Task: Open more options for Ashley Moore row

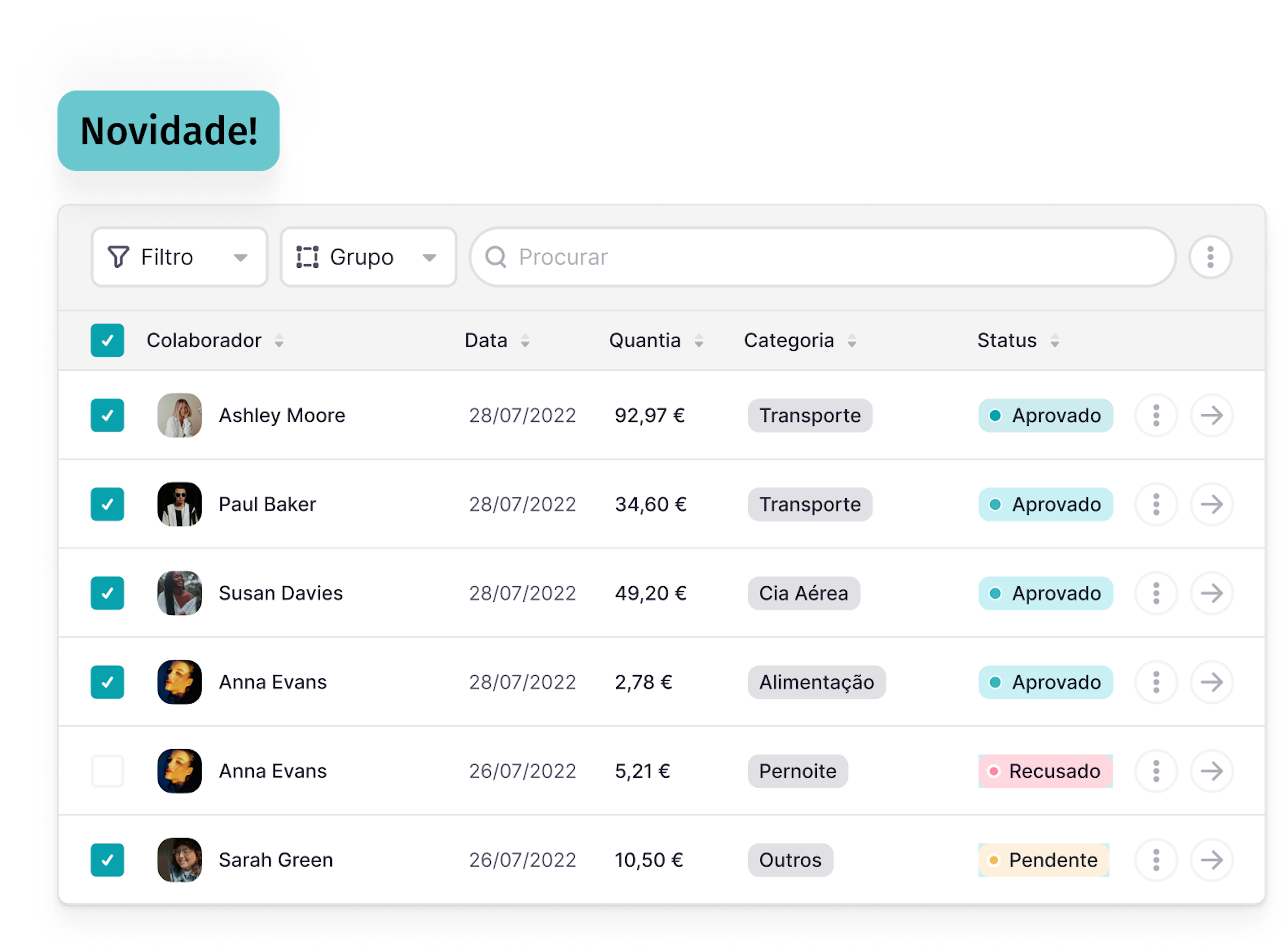Action: point(1156,415)
